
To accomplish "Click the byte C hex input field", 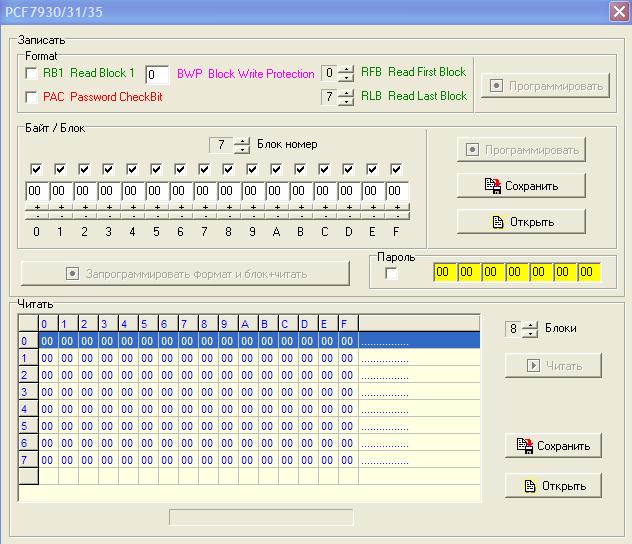I will coord(324,191).
